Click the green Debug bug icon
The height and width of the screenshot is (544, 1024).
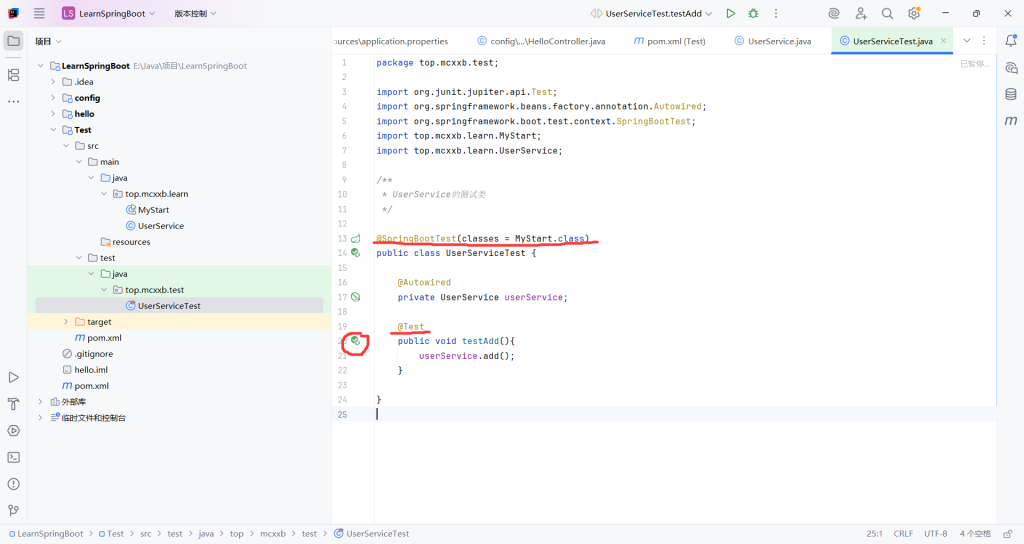(x=753, y=14)
